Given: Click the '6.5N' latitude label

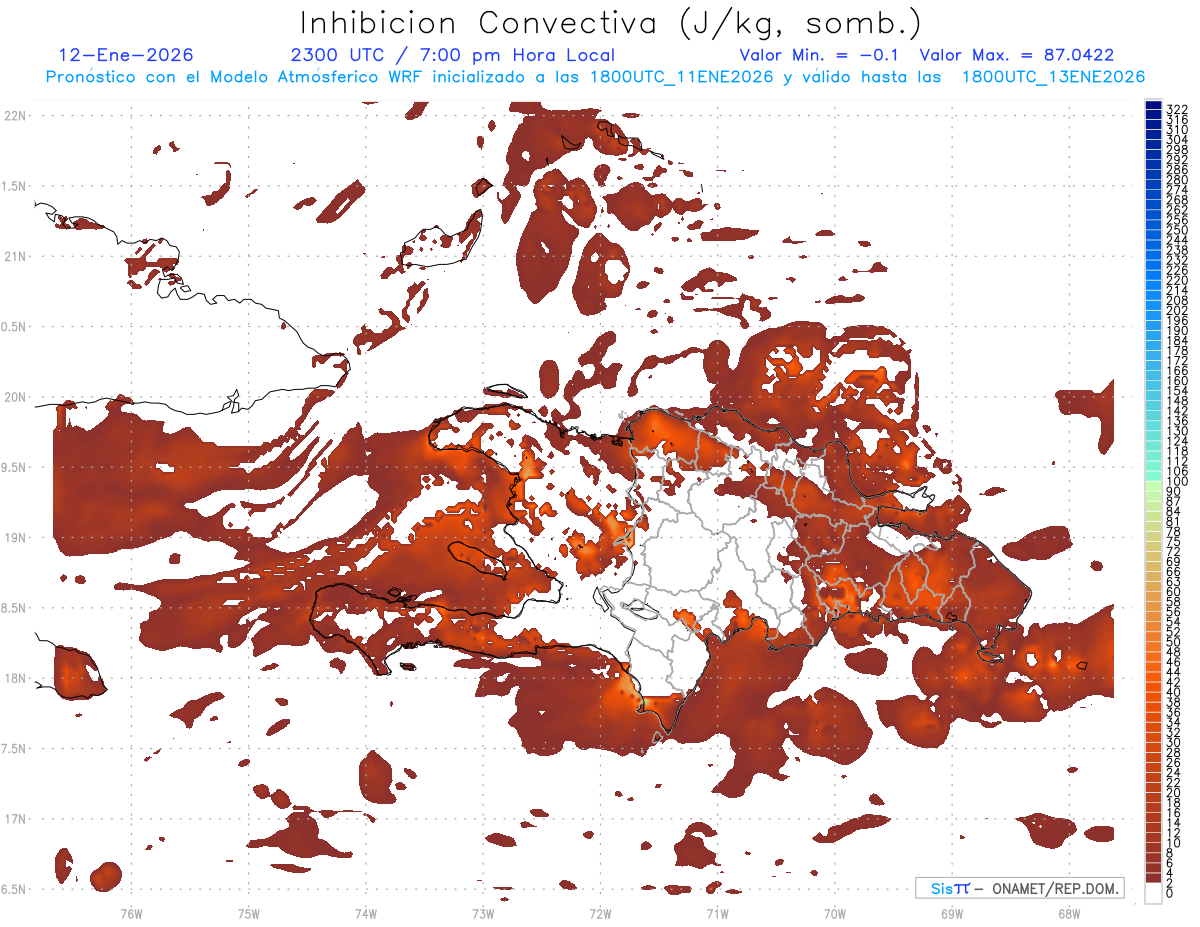Looking at the screenshot, I should (x=15, y=889).
